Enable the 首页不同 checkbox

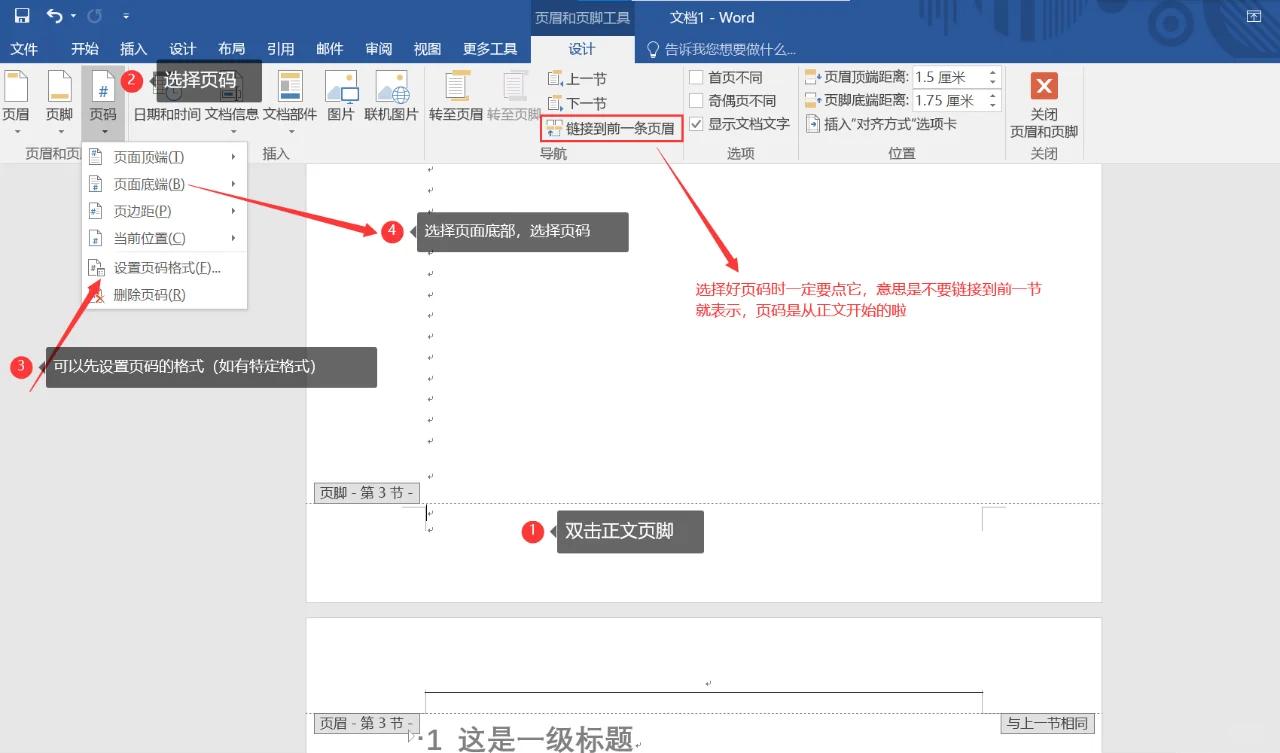[697, 77]
